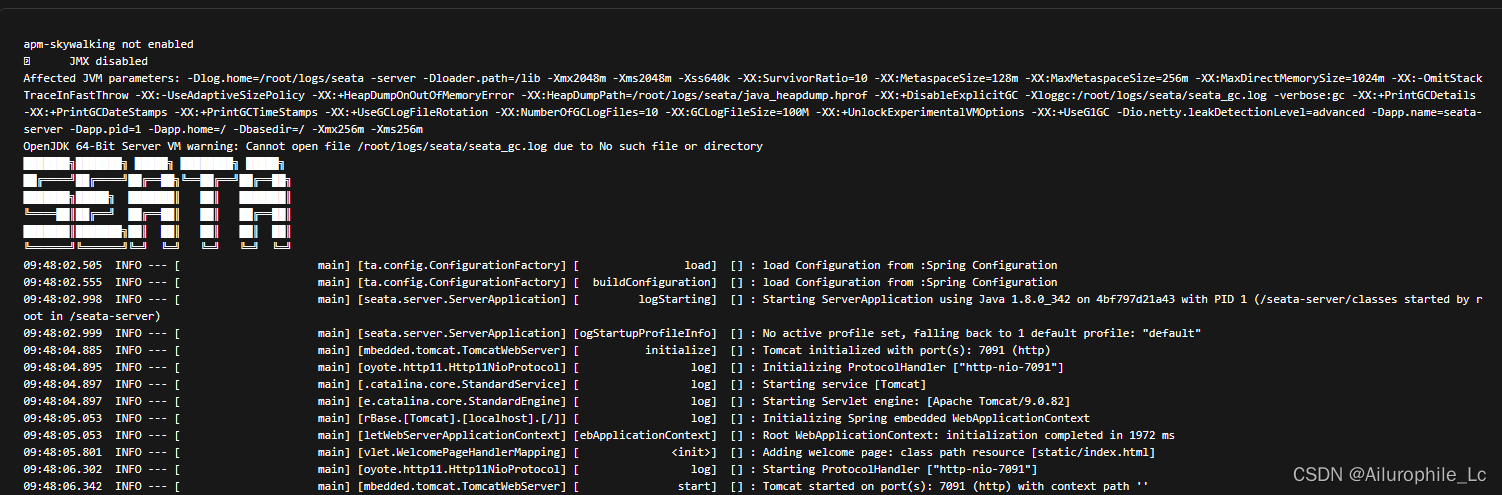1502x495 pixels.
Task: Click the 'oot in /seata-server)' wrapped line
Action: [x=92, y=316]
